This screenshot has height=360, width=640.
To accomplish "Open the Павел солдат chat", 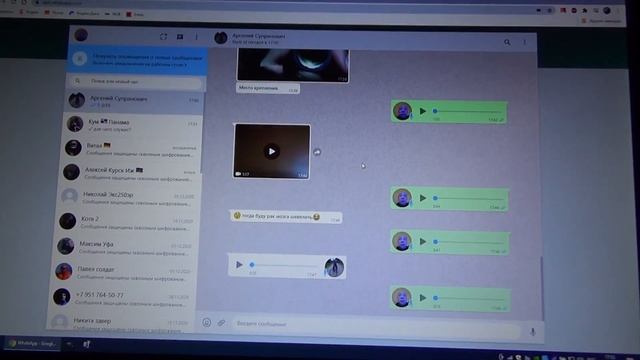I will point(122,272).
